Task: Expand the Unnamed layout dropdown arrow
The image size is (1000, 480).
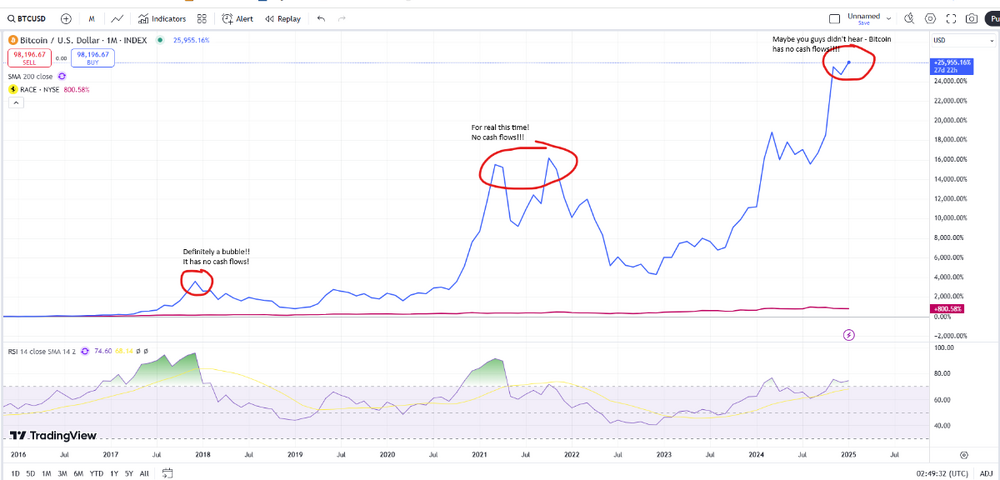Action: click(888, 19)
